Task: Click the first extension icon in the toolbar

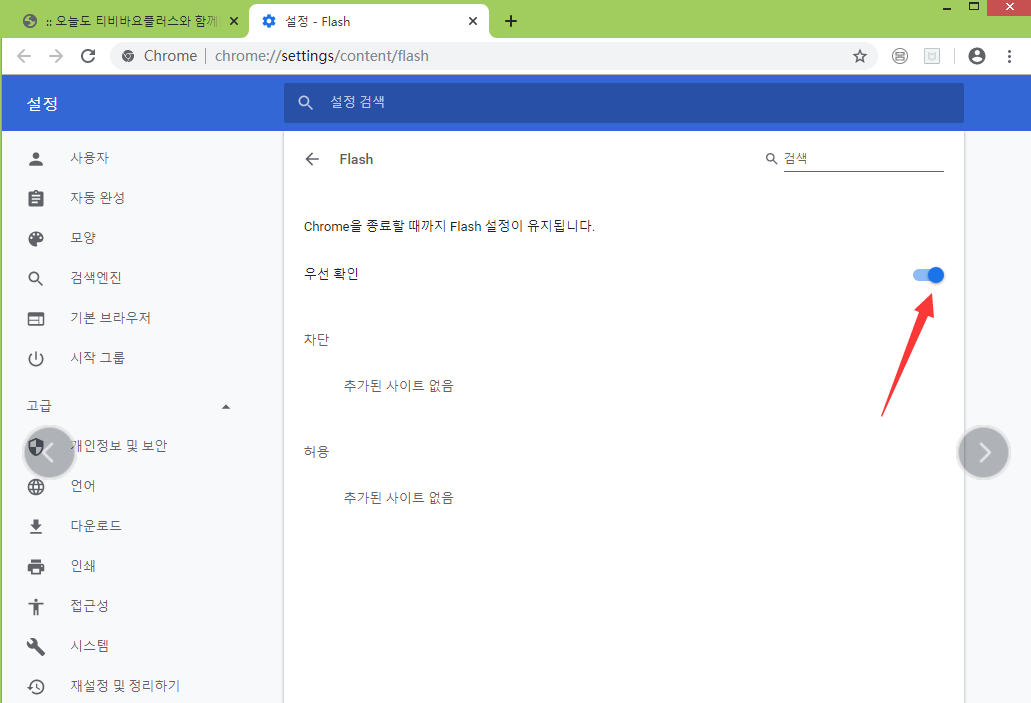Action: [x=899, y=56]
